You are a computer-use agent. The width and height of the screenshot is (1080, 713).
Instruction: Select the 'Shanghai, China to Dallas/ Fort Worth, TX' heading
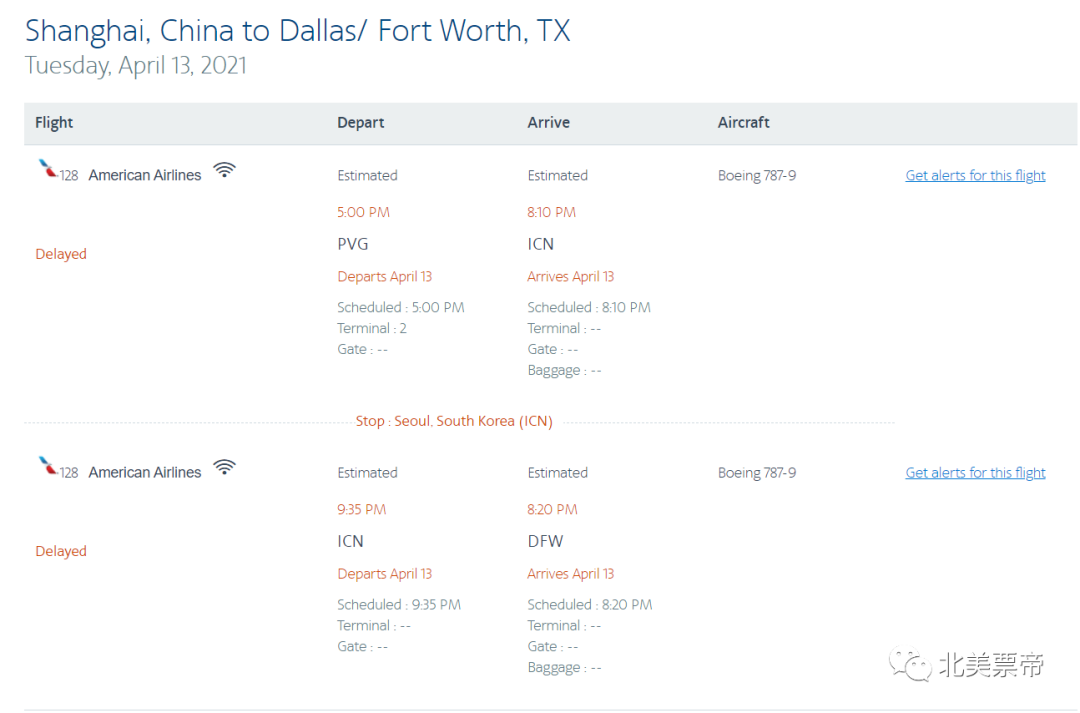pyautogui.click(x=298, y=30)
